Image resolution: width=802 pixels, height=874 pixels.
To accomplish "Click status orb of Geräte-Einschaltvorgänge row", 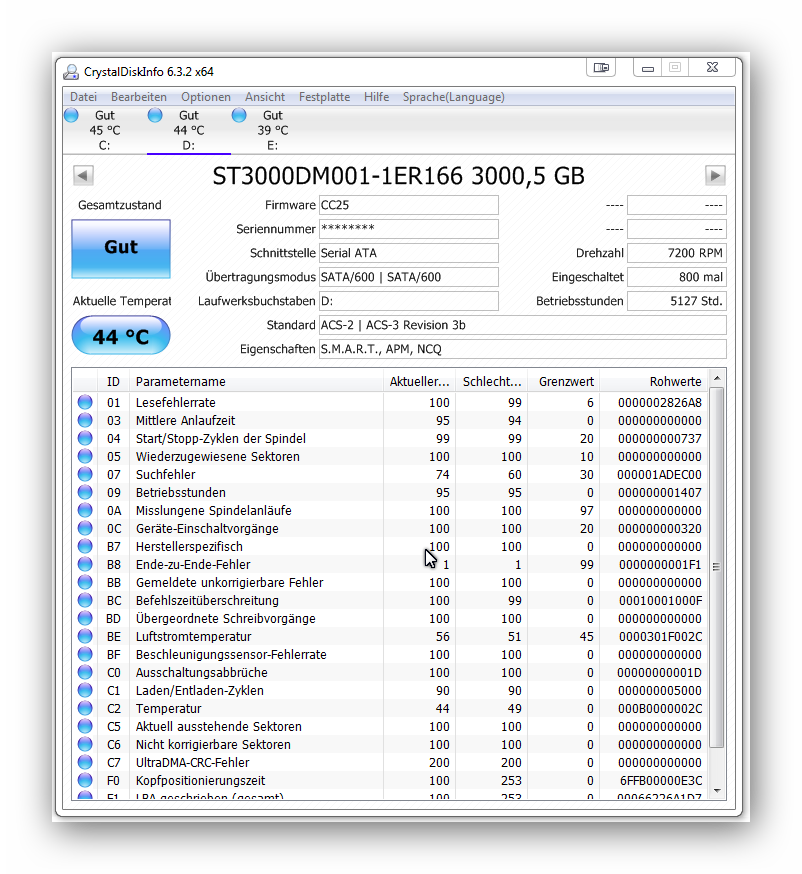I will (x=85, y=528).
